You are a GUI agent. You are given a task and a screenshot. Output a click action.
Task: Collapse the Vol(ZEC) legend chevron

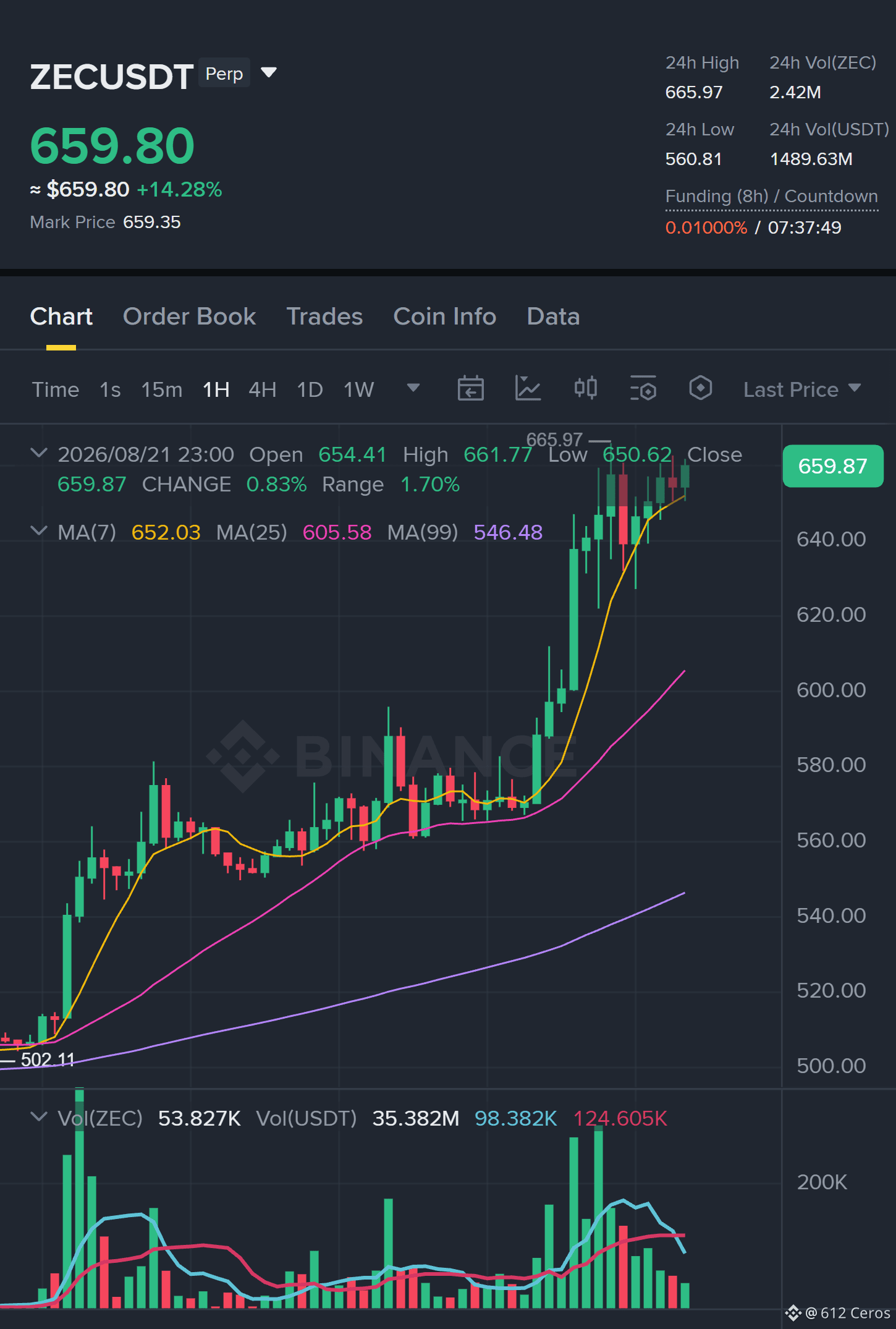click(x=39, y=1117)
